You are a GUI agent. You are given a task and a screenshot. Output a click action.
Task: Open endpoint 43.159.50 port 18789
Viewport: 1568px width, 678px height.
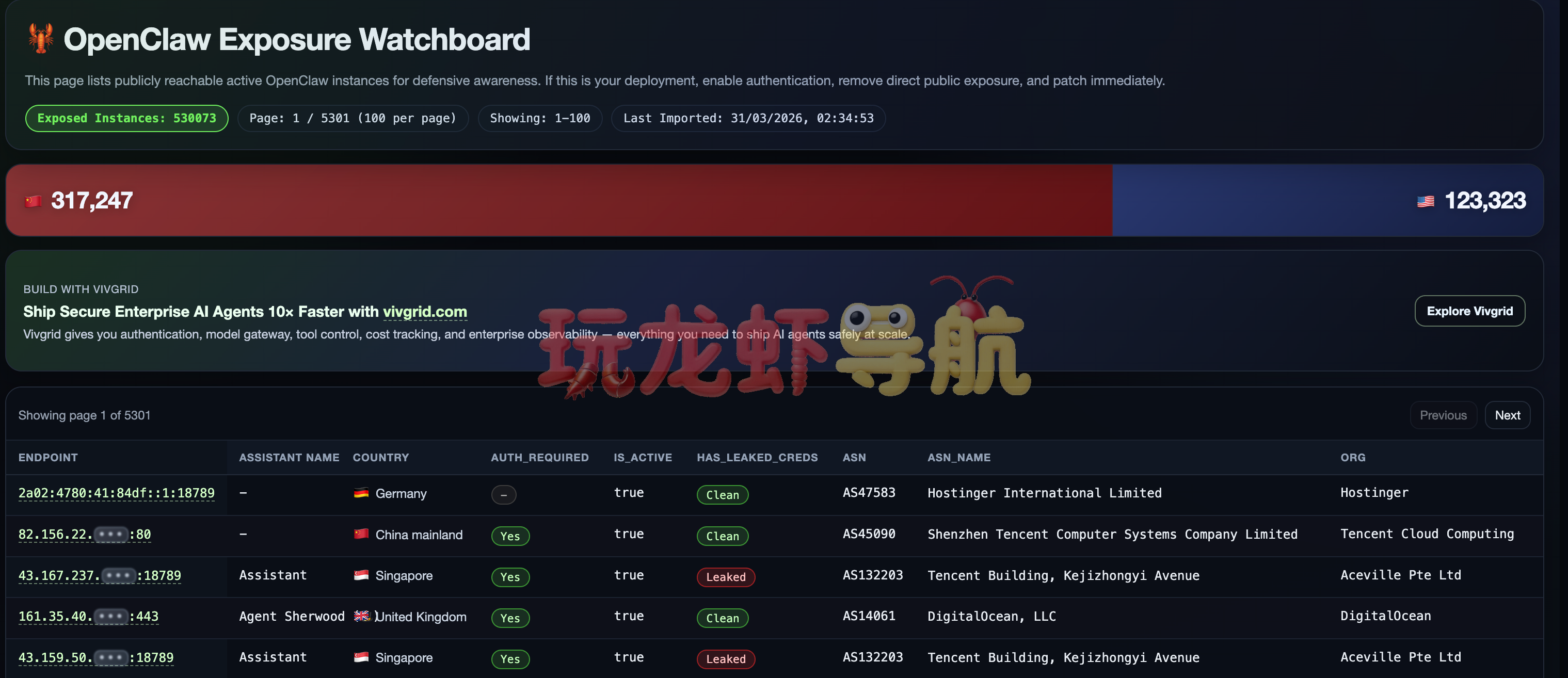click(95, 657)
